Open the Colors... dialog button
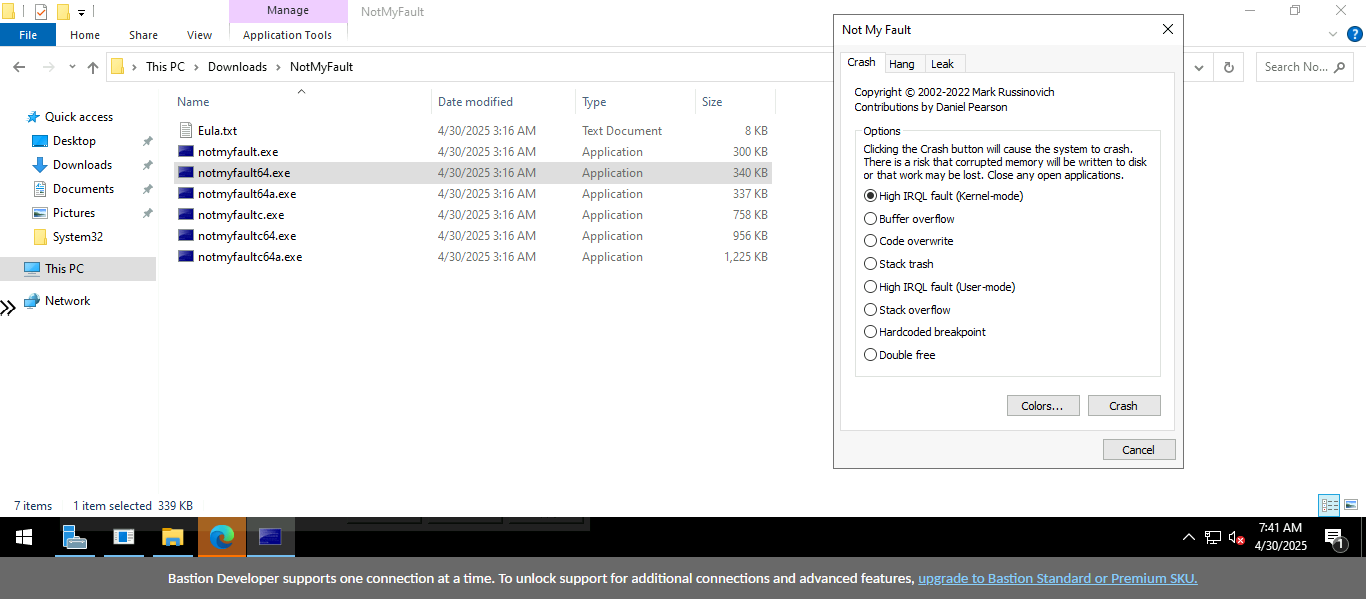The width and height of the screenshot is (1366, 599). point(1043,406)
